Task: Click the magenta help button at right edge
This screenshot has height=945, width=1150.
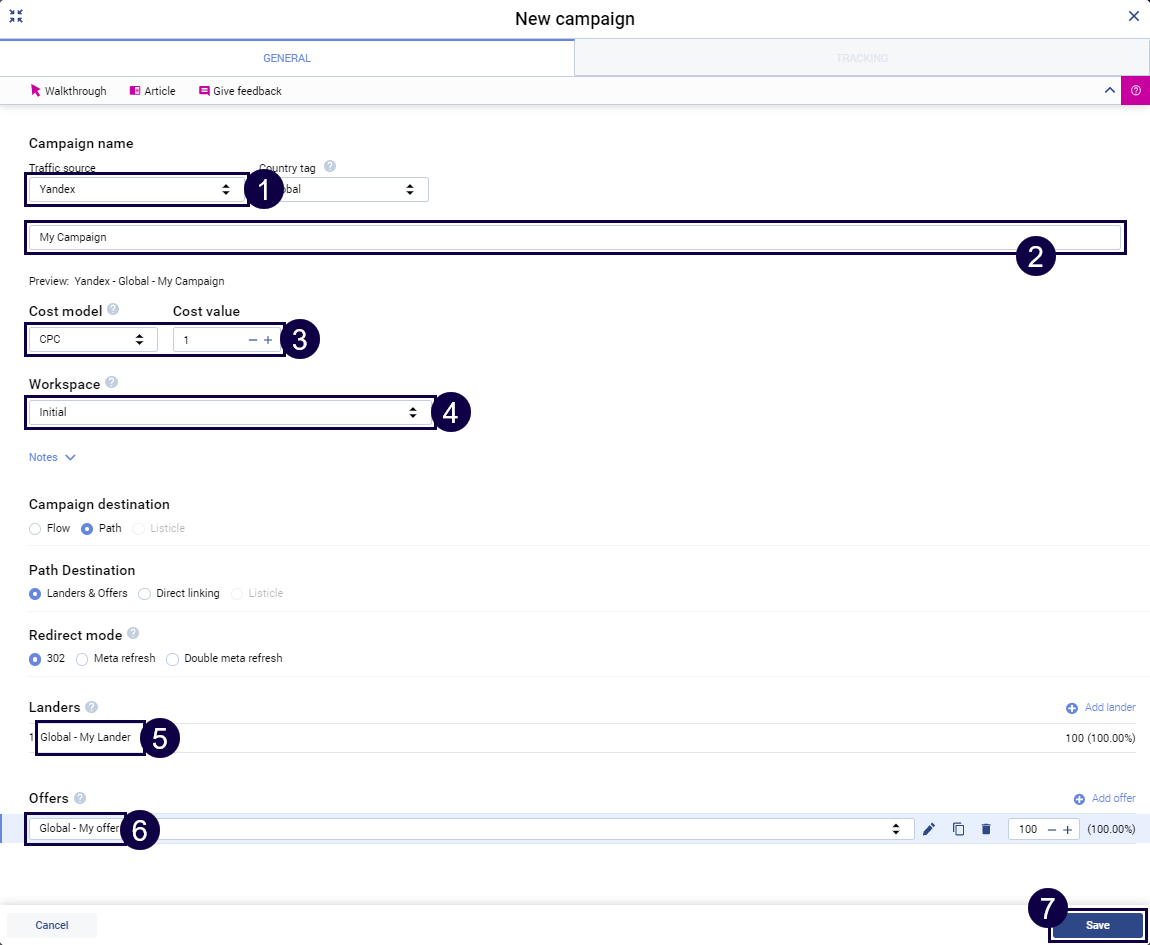Action: [1135, 90]
